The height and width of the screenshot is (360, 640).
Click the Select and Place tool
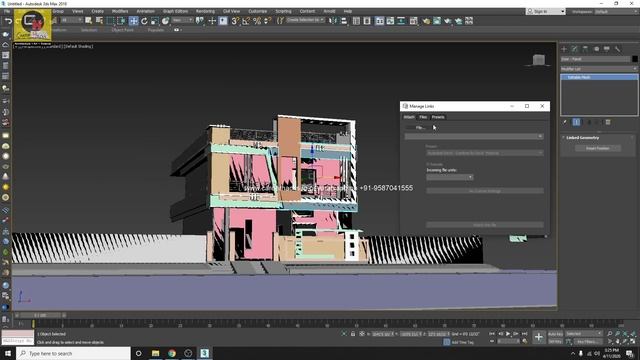[165, 21]
